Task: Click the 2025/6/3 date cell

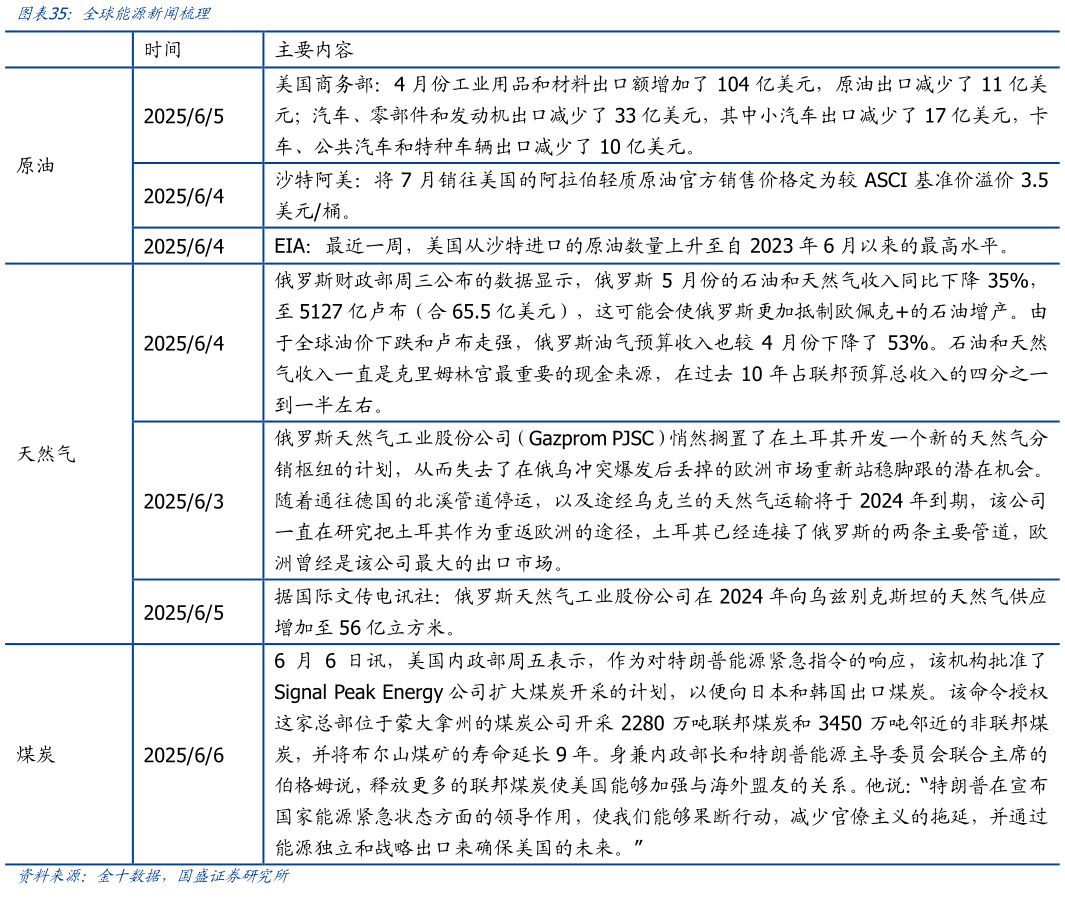Action: pyautogui.click(x=184, y=501)
